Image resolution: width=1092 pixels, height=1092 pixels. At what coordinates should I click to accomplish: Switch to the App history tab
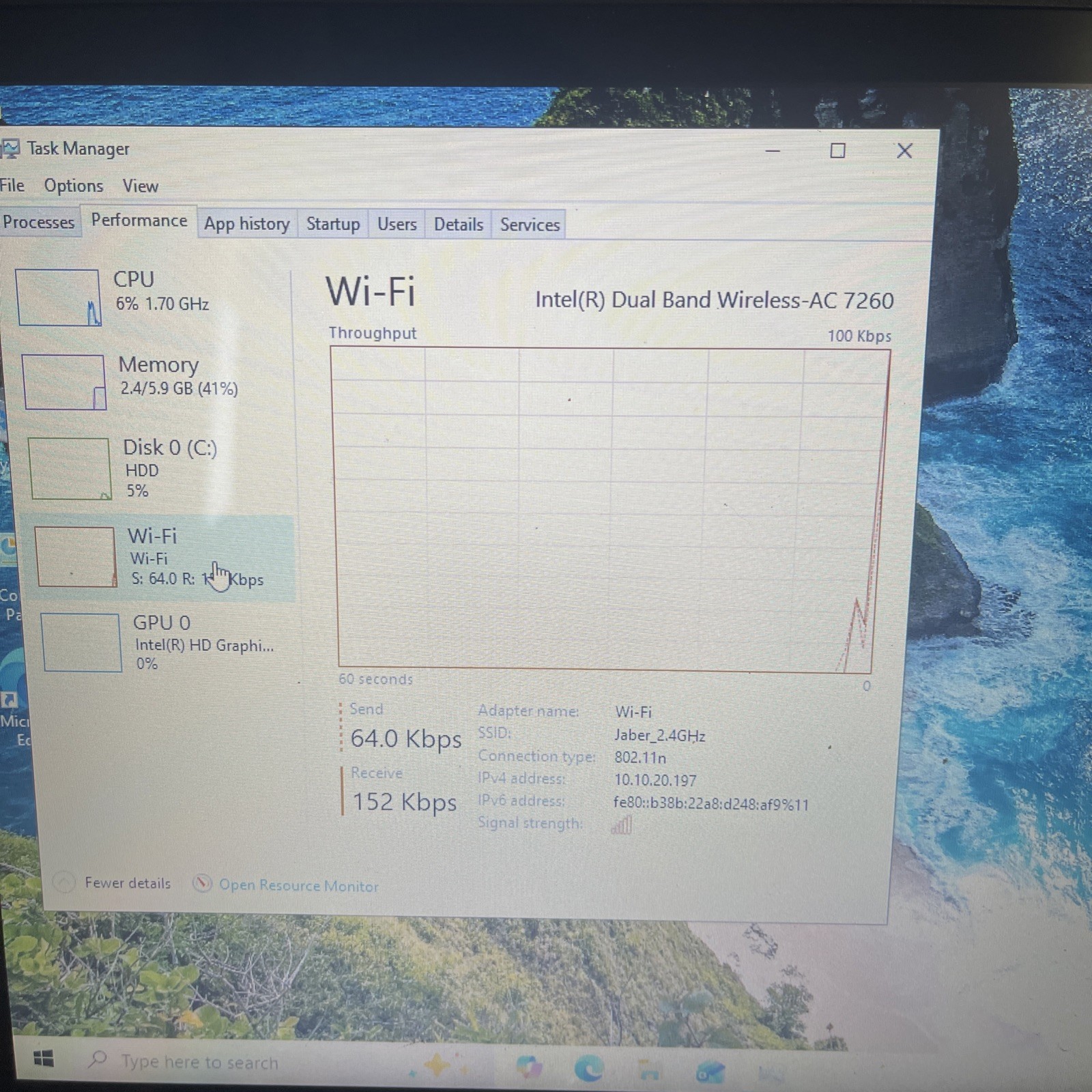point(247,224)
